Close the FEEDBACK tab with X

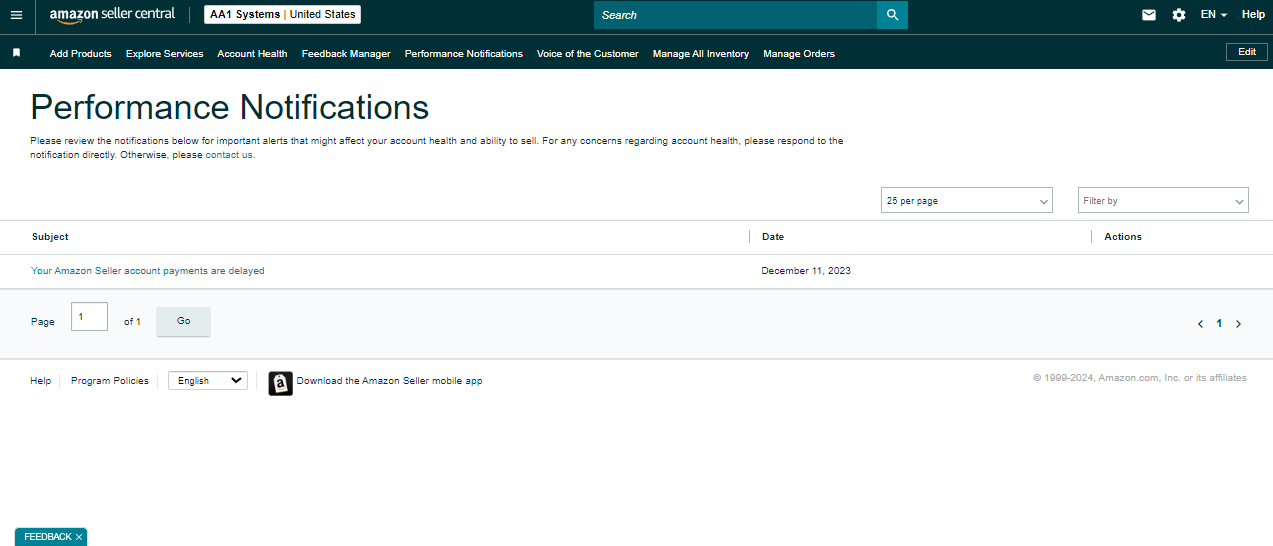point(79,537)
